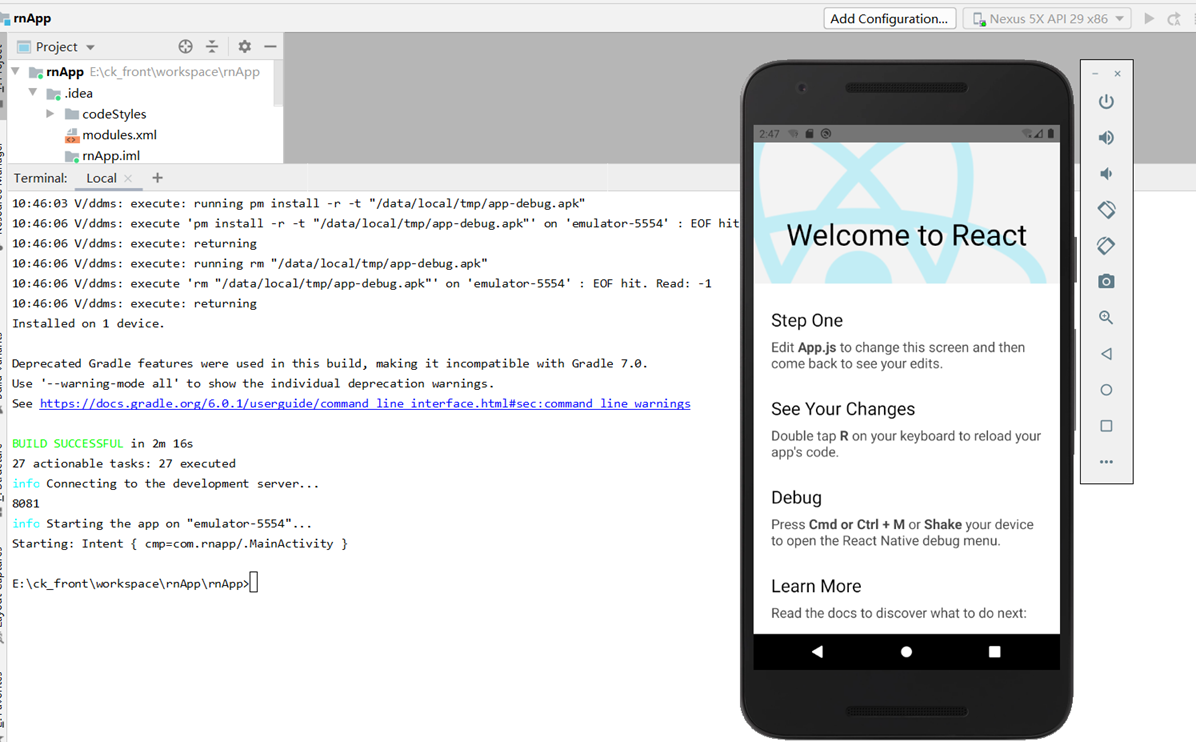Click rnApp title in breadcrumb bar

click(32, 18)
